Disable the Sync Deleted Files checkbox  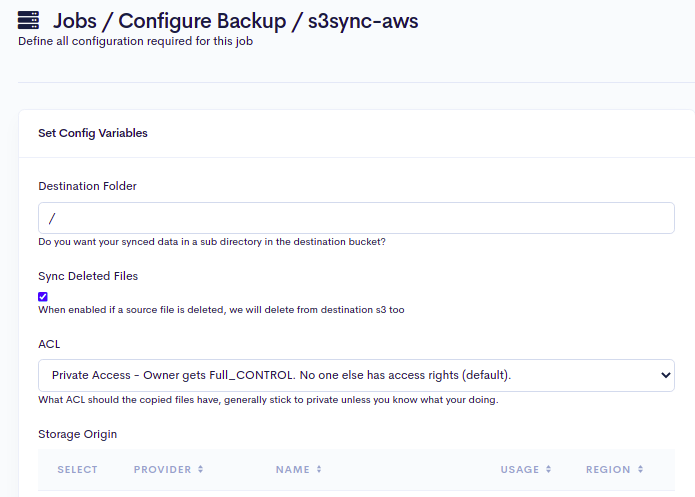tap(43, 296)
